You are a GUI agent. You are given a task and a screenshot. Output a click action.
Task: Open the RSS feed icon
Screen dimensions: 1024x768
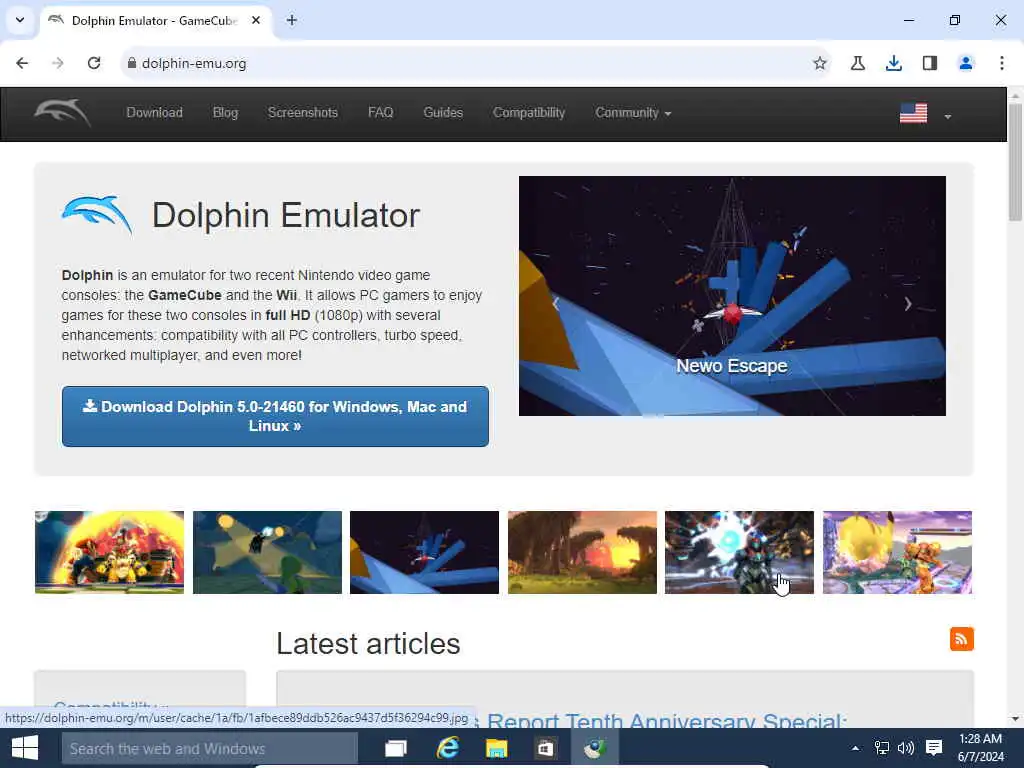pos(961,639)
